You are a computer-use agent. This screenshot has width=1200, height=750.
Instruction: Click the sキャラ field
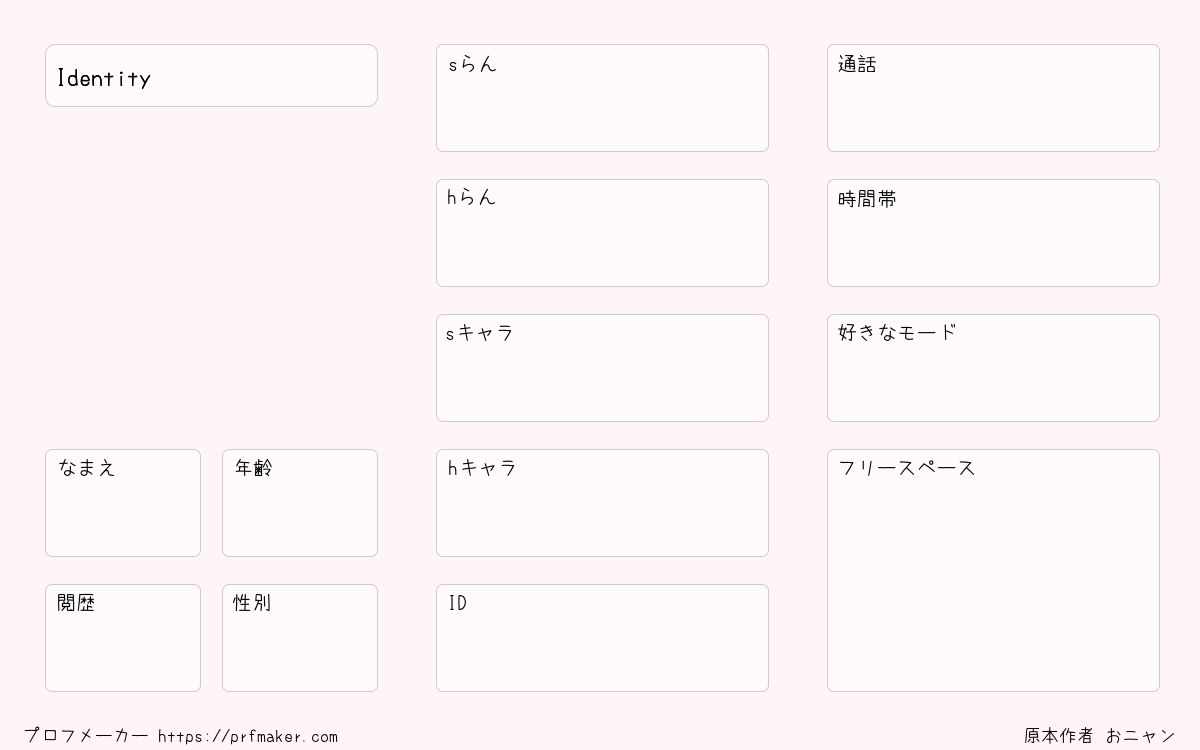pos(602,368)
